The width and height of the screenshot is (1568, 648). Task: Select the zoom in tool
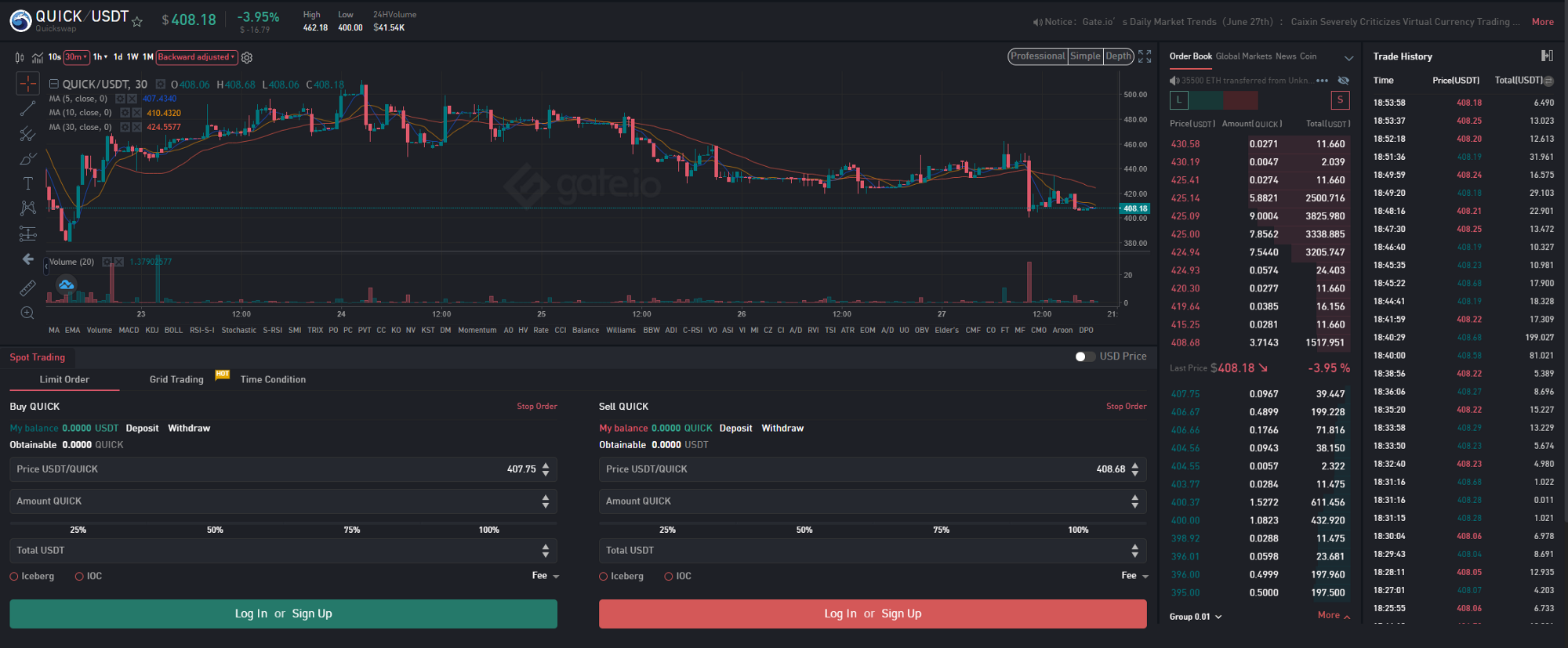[x=27, y=313]
